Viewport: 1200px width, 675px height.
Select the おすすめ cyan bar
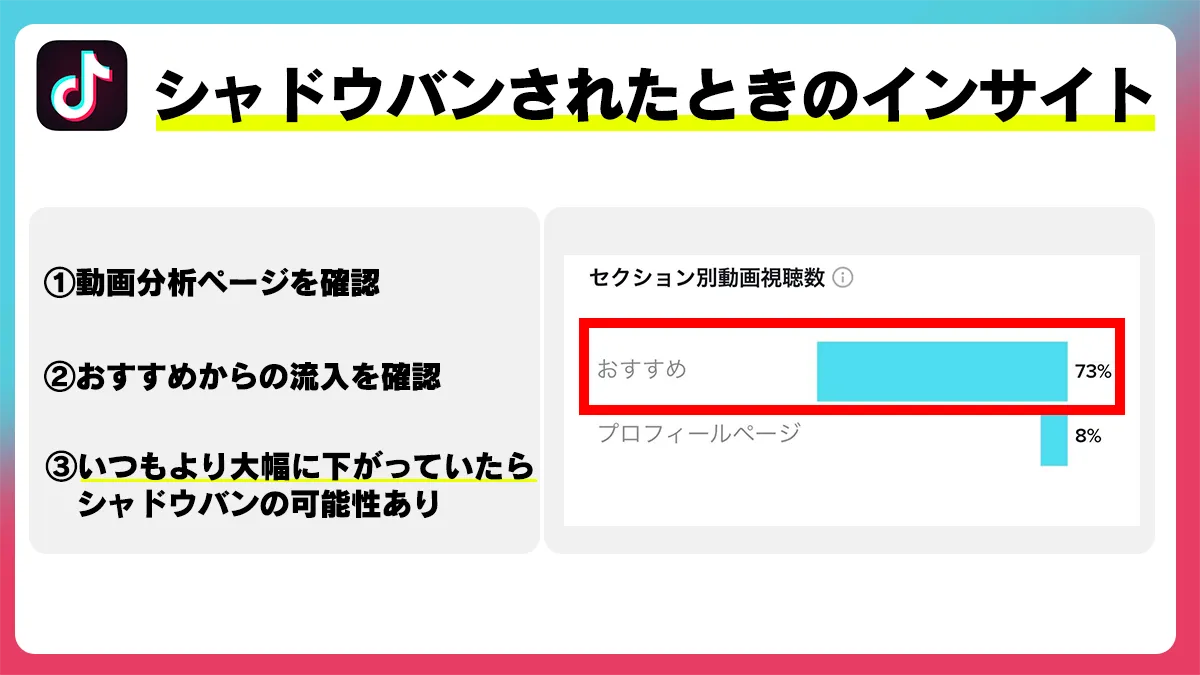pyautogui.click(x=941, y=371)
